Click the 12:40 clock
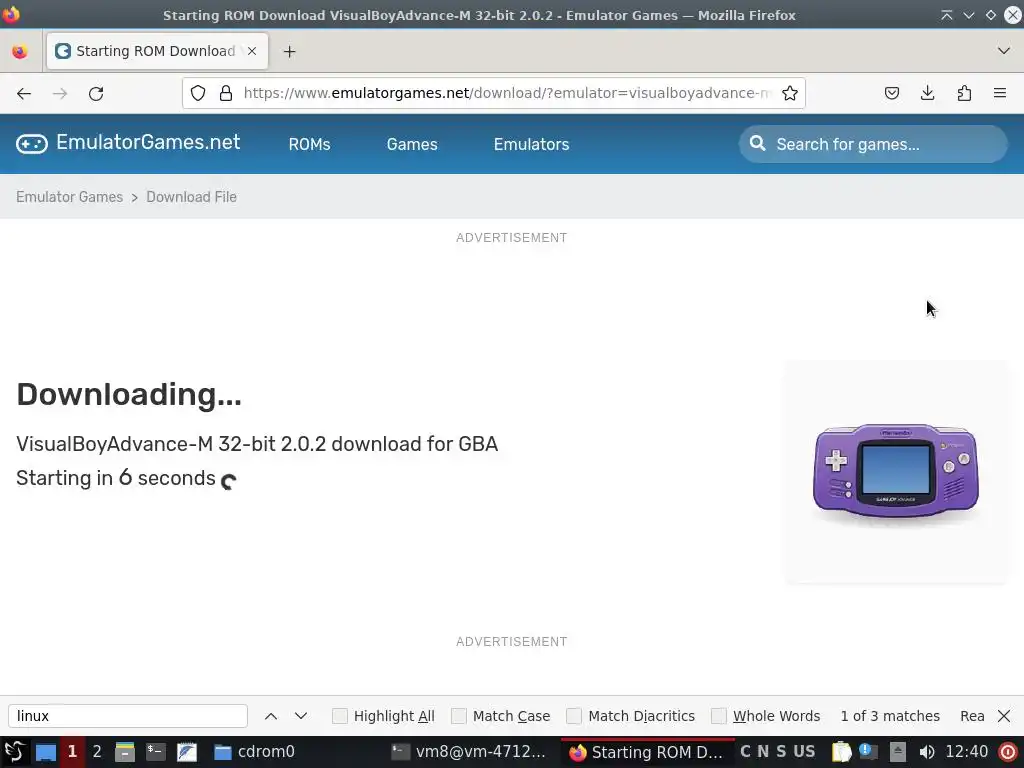Viewport: 1024px width, 768px height. [x=967, y=752]
